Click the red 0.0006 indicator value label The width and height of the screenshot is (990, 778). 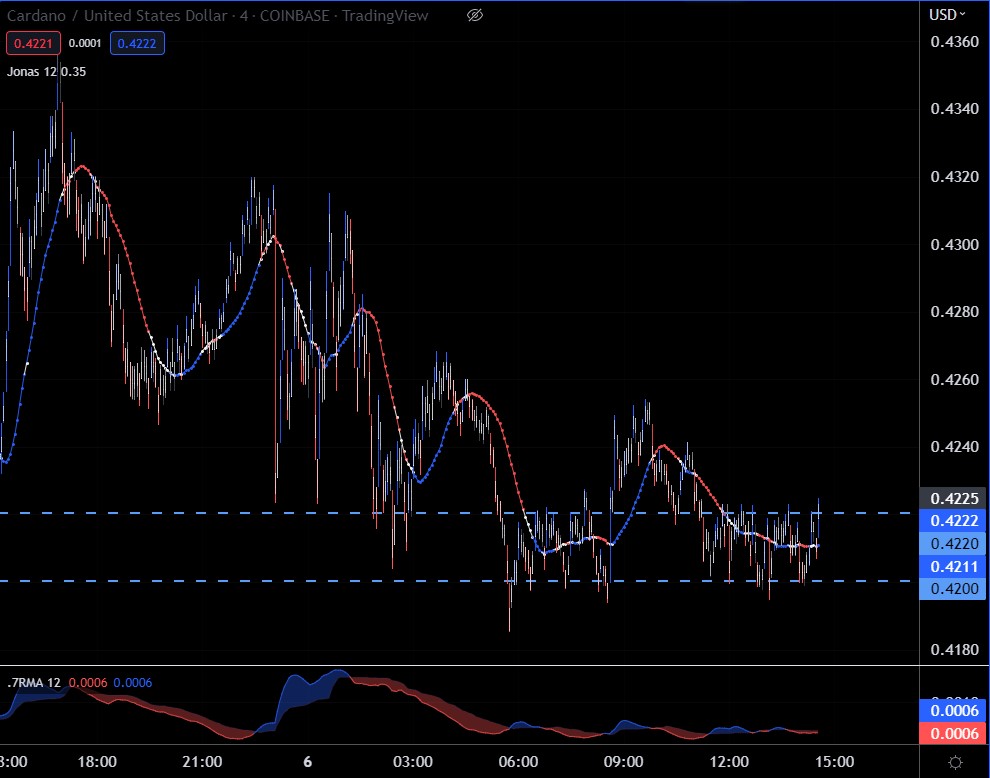954,733
